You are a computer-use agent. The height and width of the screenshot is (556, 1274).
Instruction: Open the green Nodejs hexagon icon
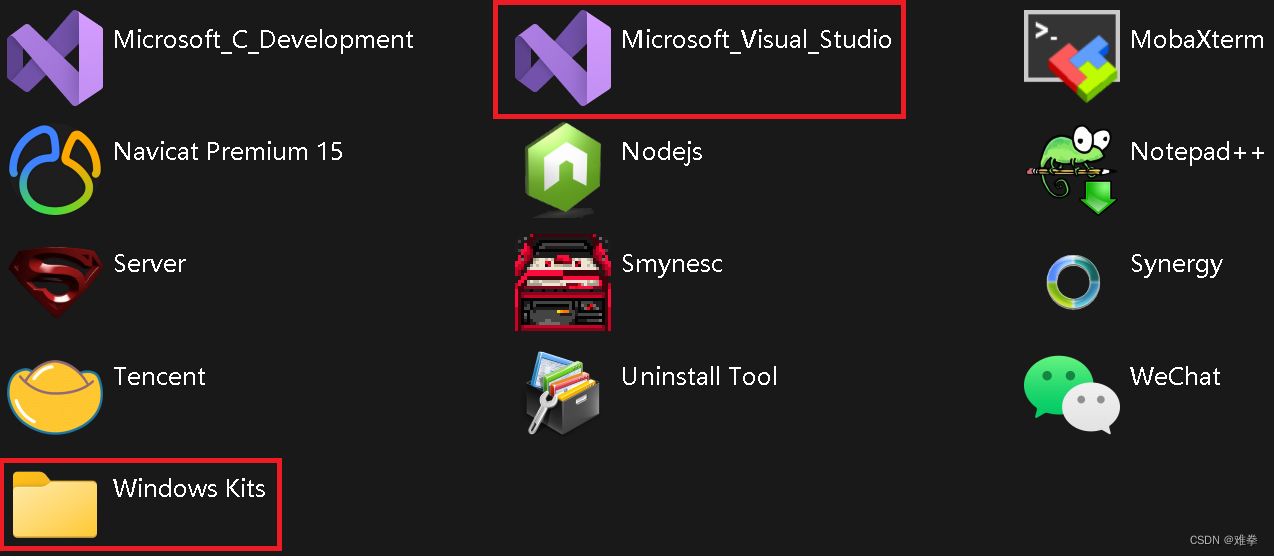563,168
